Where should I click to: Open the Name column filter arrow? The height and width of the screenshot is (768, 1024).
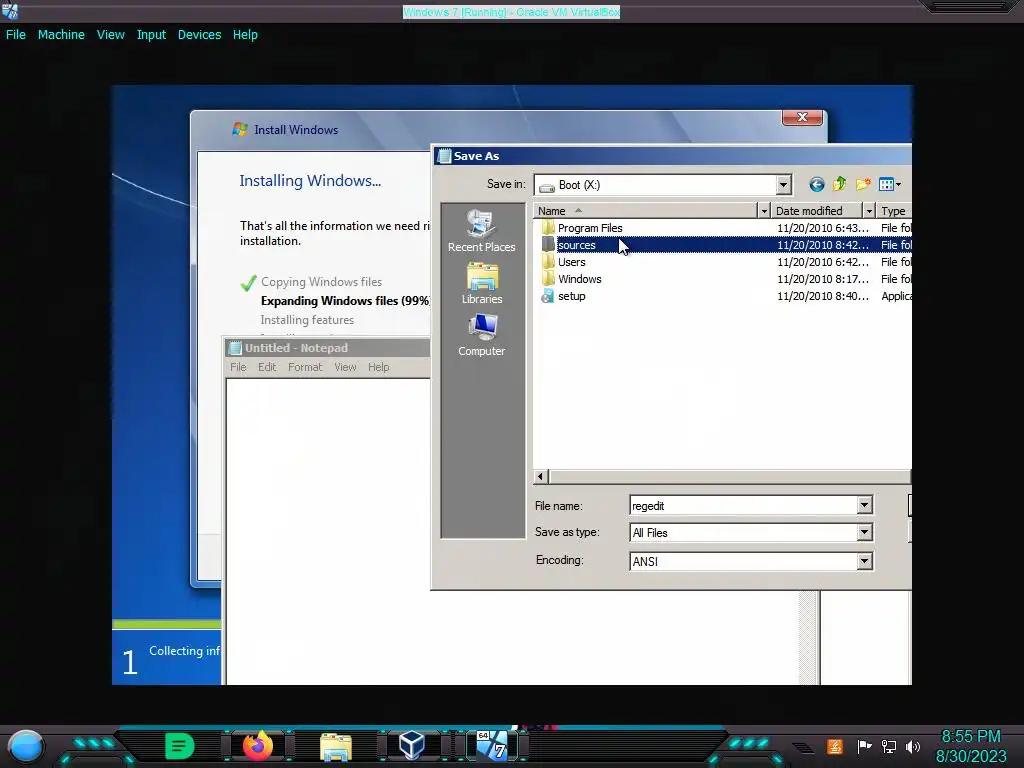(x=763, y=211)
